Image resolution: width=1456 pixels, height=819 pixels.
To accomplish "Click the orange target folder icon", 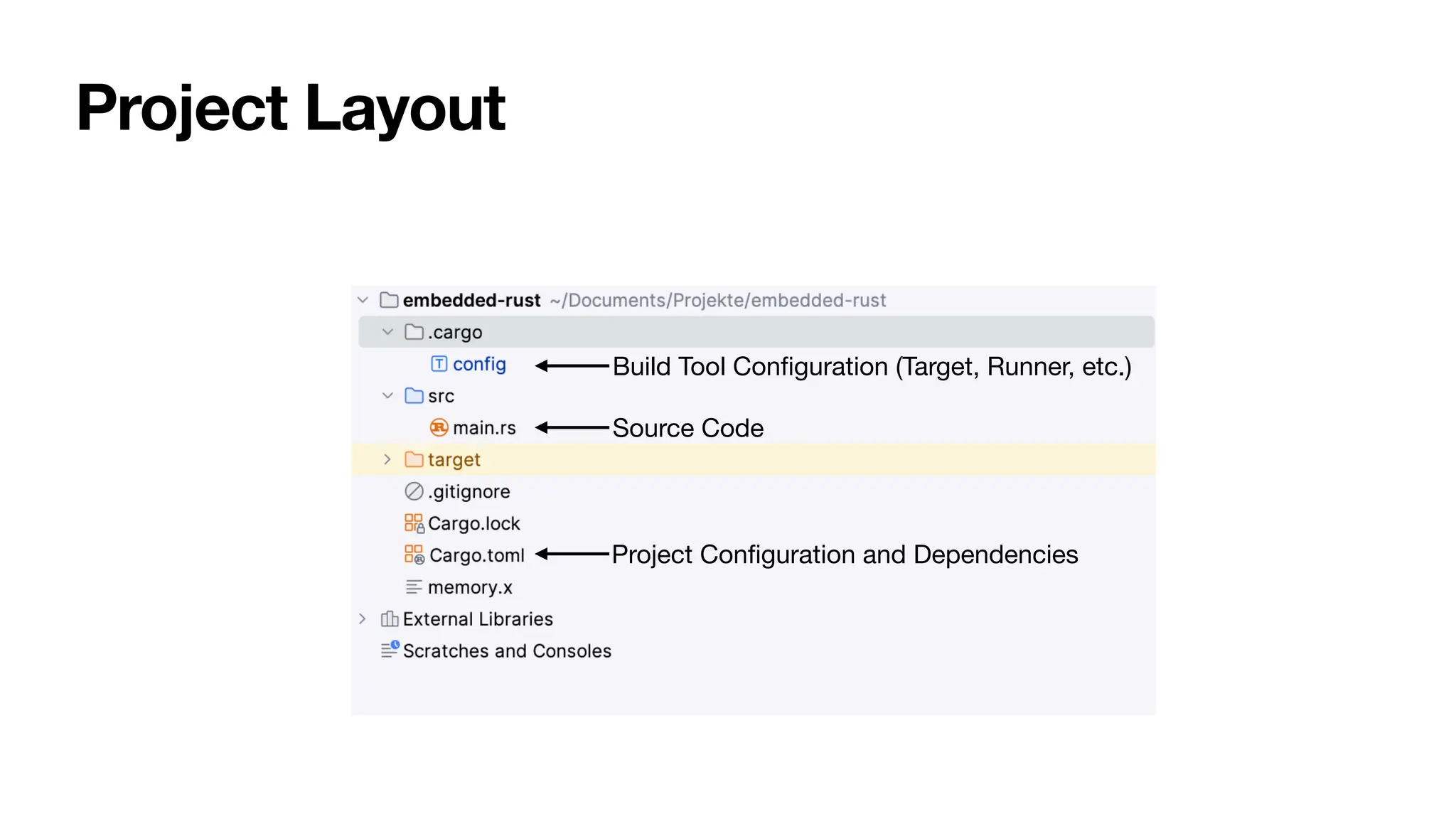I will coord(414,459).
